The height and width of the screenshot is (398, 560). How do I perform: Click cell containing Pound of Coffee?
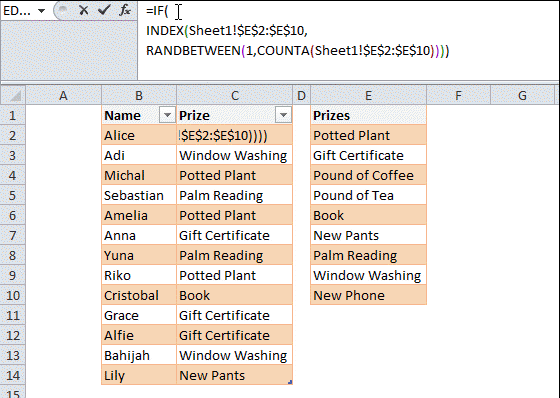tap(368, 175)
